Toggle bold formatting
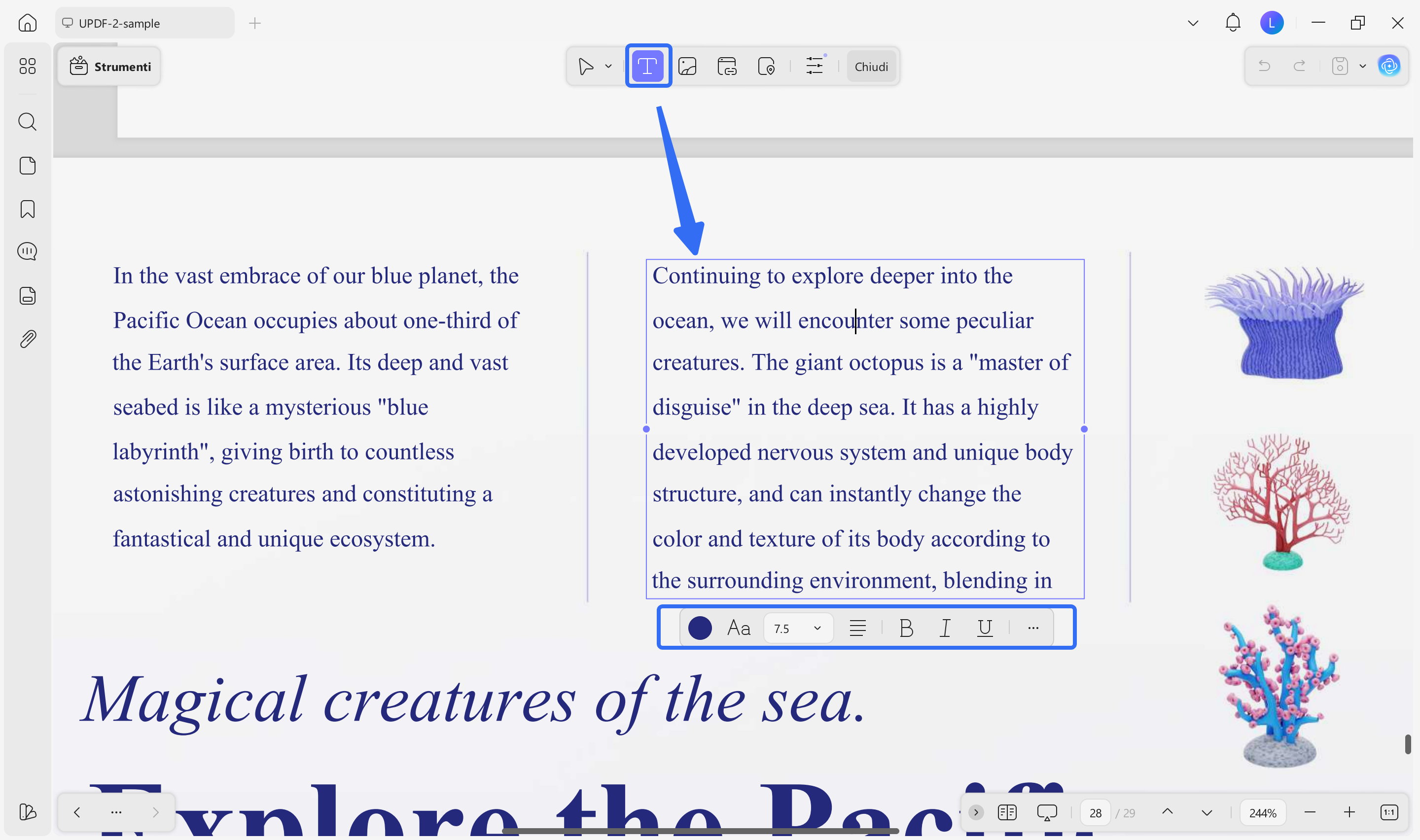 pos(906,628)
